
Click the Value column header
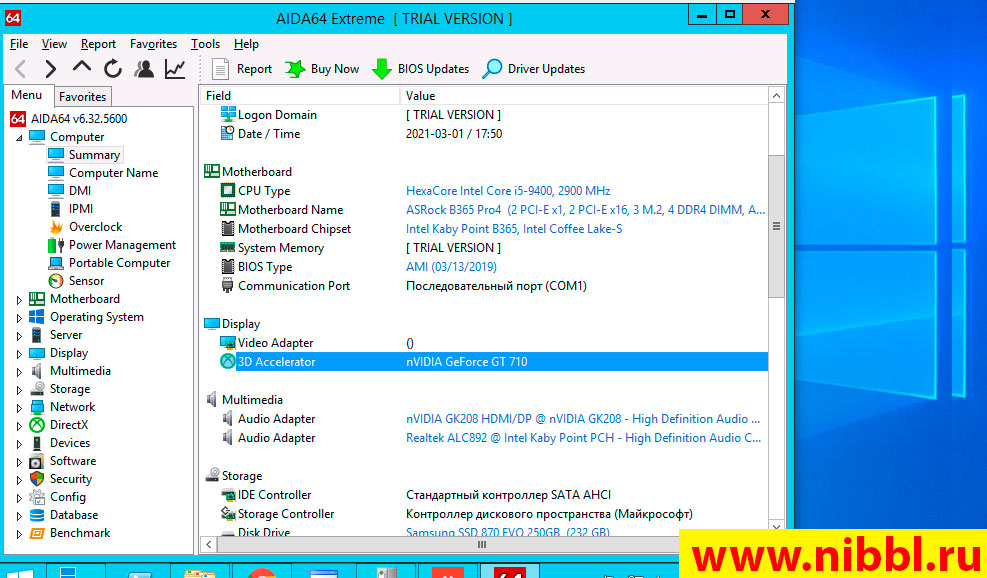584,96
